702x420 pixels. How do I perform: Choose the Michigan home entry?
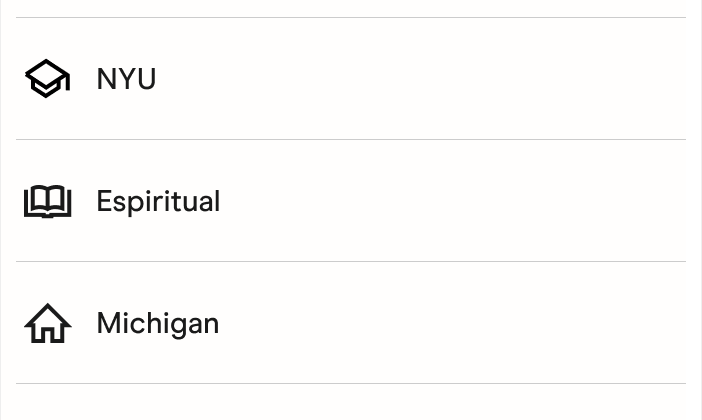(x=157, y=323)
